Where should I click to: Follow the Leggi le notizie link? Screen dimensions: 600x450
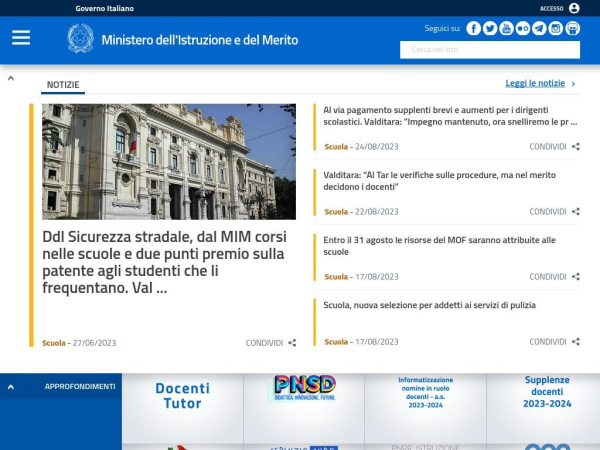(535, 83)
